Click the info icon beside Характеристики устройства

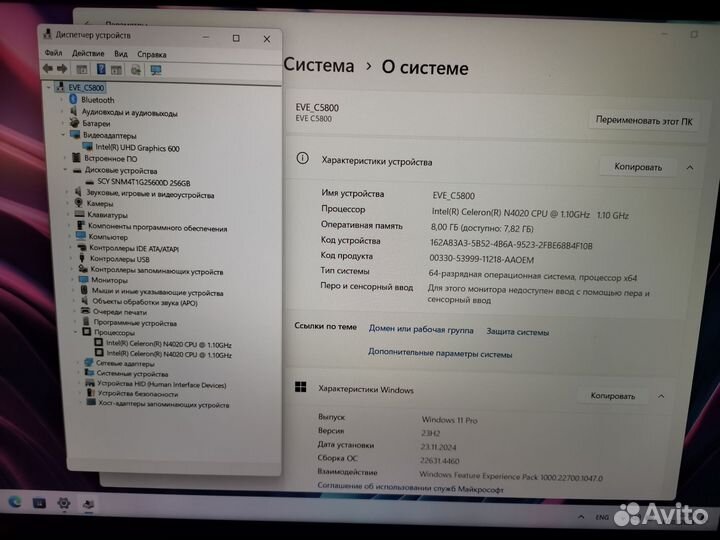tap(302, 158)
